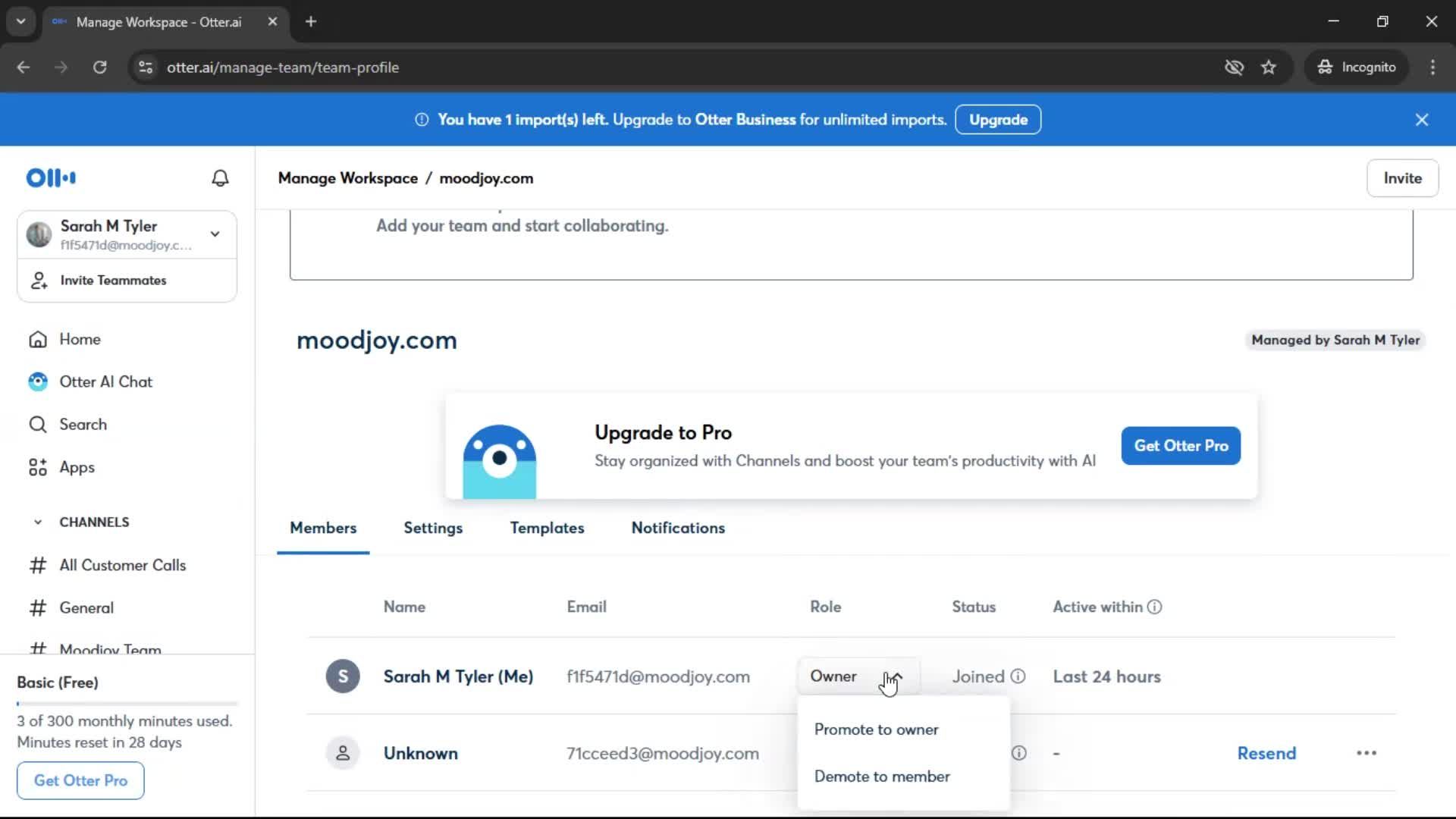Click the Otter AI Chat icon
This screenshot has width=1456, height=819.
pyautogui.click(x=38, y=382)
